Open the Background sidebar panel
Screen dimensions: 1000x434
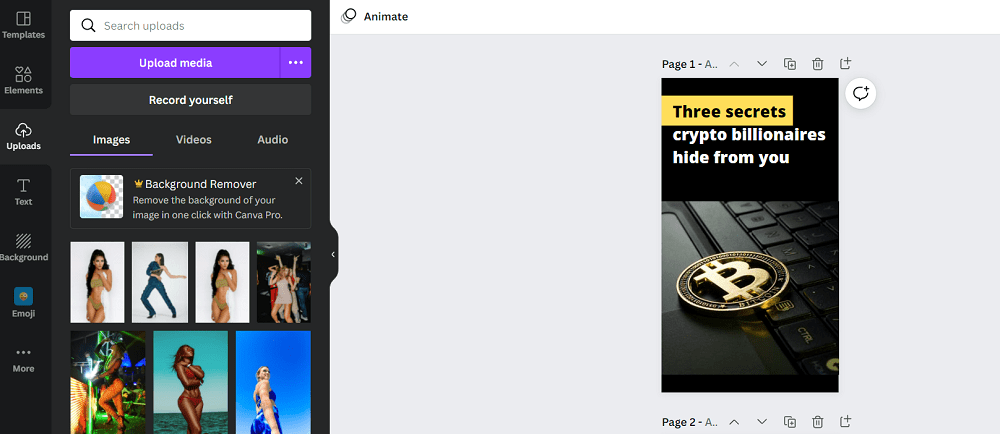tap(24, 247)
